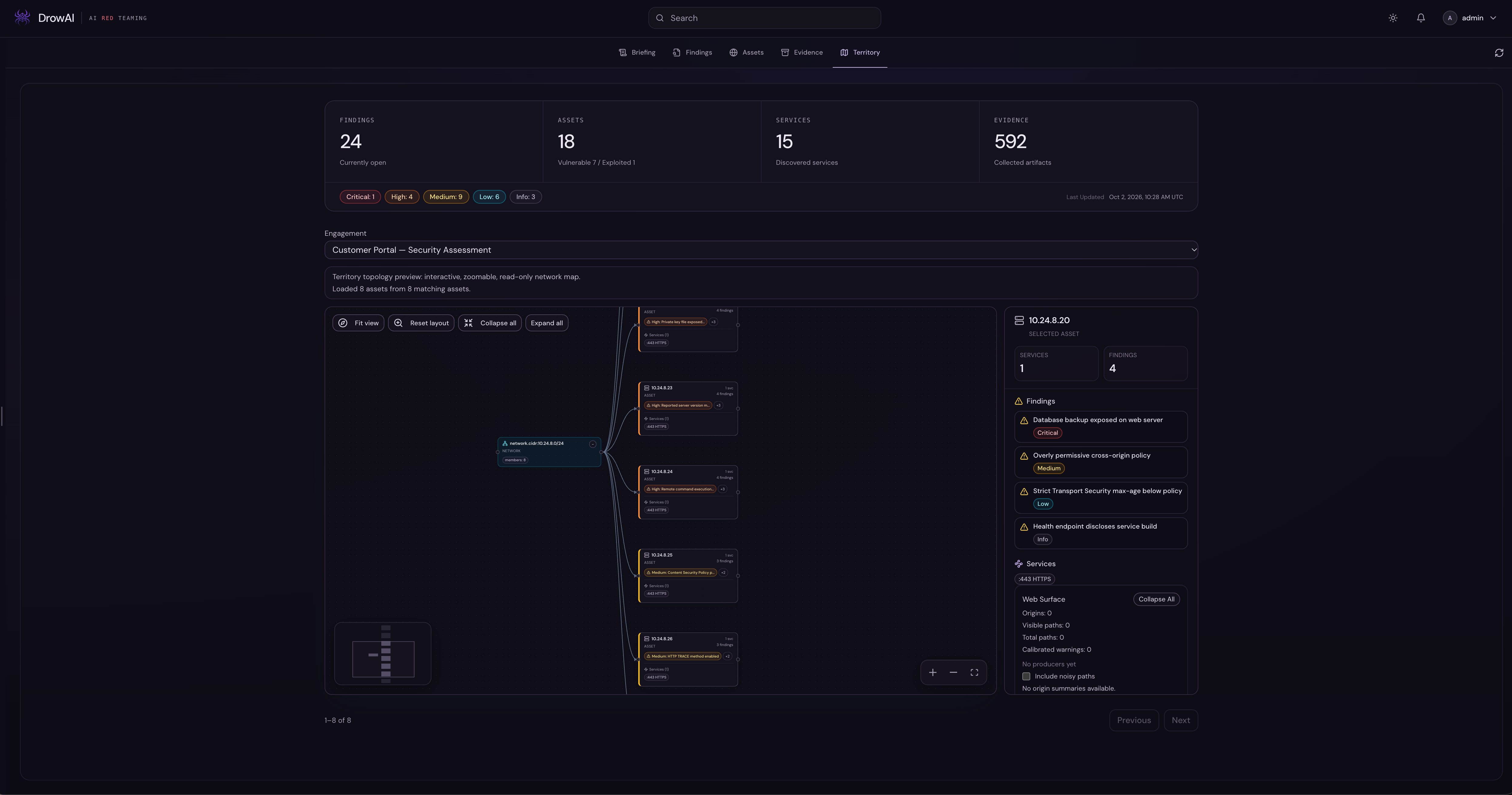Click the :443 HTTPS service chip in details panel
Image resolution: width=1512 pixels, height=795 pixels.
pyautogui.click(x=1035, y=580)
